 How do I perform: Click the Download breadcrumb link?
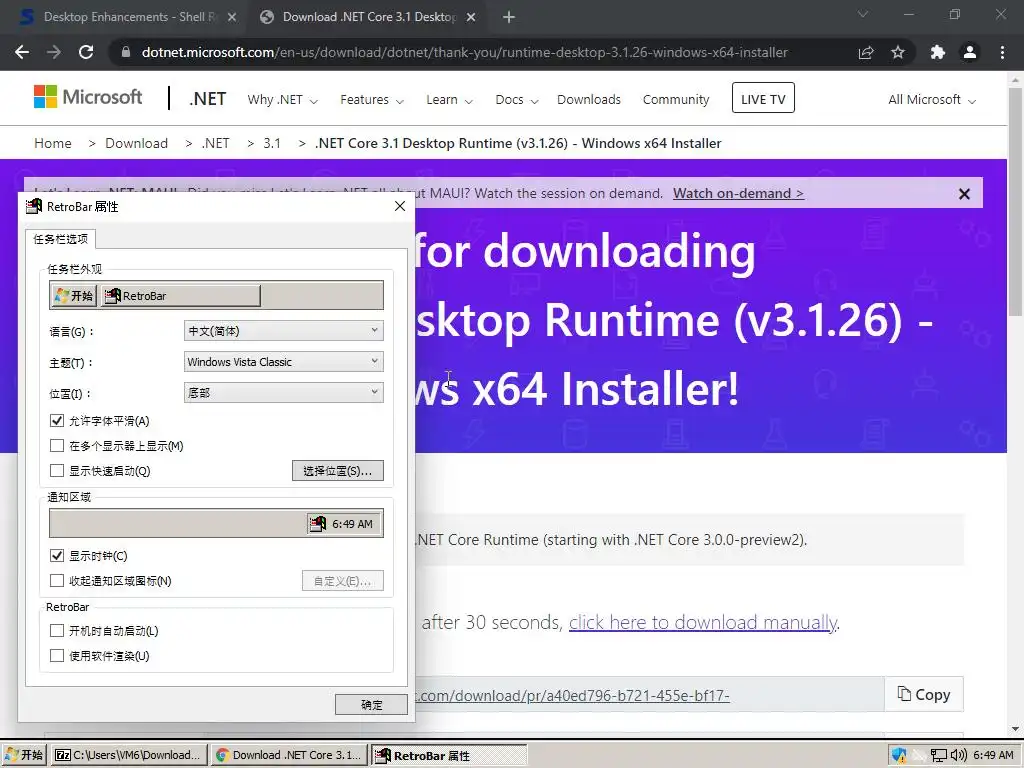(136, 143)
